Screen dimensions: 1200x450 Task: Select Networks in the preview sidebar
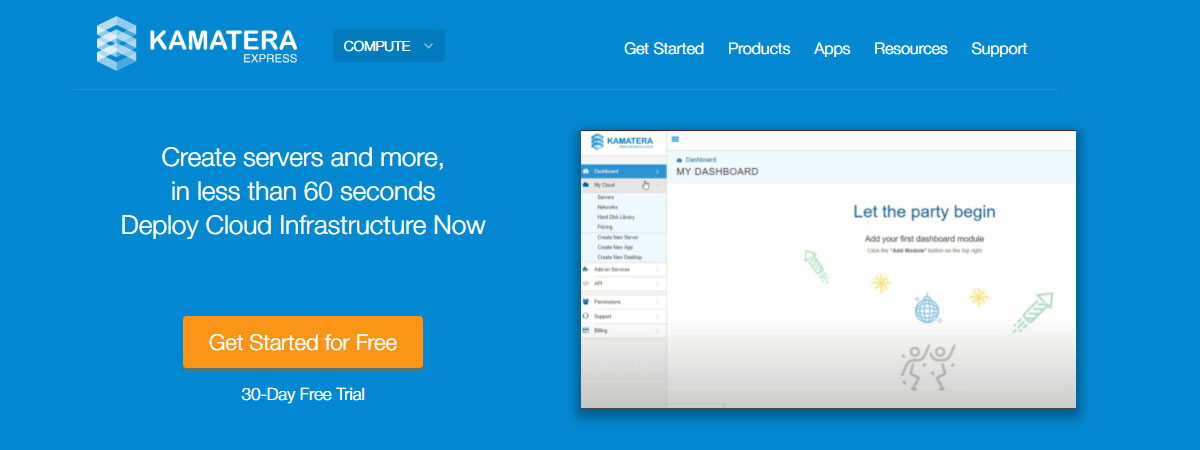607,207
